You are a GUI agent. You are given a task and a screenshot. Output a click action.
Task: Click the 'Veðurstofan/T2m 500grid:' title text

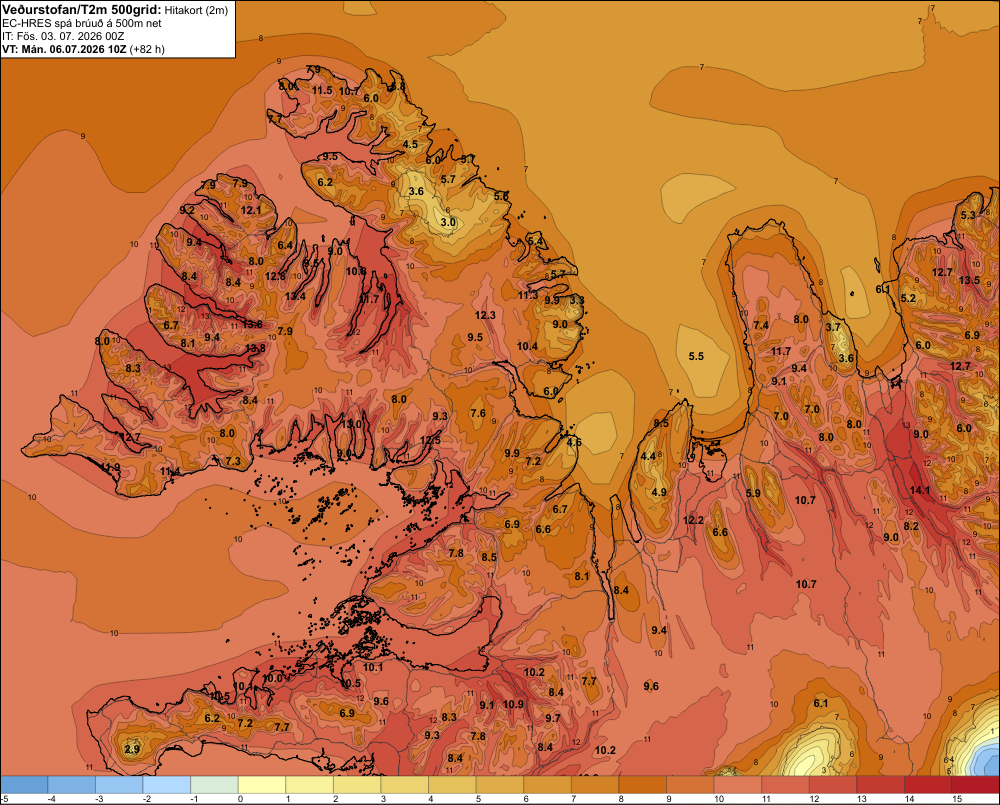click(x=81, y=10)
